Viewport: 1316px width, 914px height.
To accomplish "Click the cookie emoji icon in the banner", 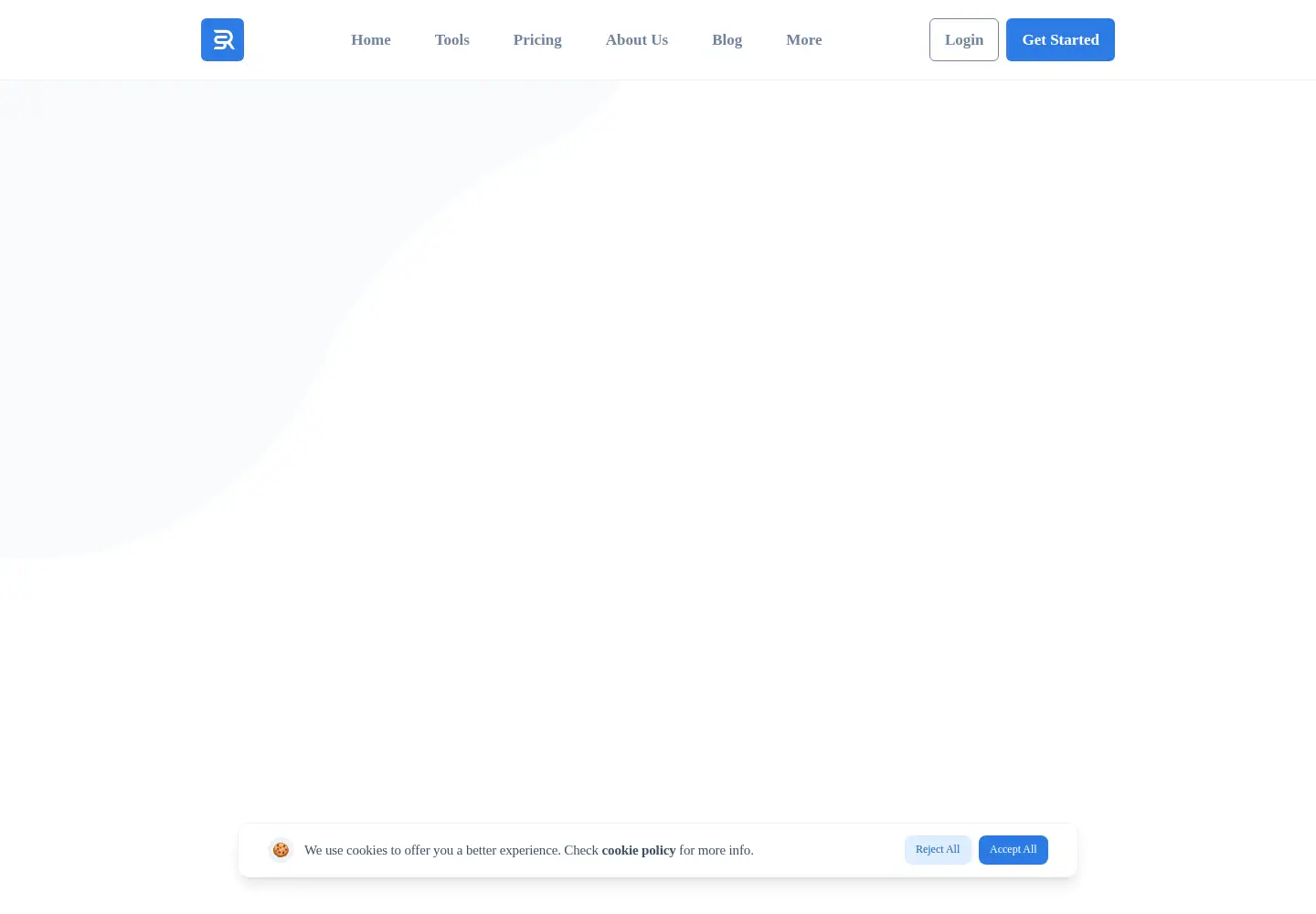I will pyautogui.click(x=281, y=850).
